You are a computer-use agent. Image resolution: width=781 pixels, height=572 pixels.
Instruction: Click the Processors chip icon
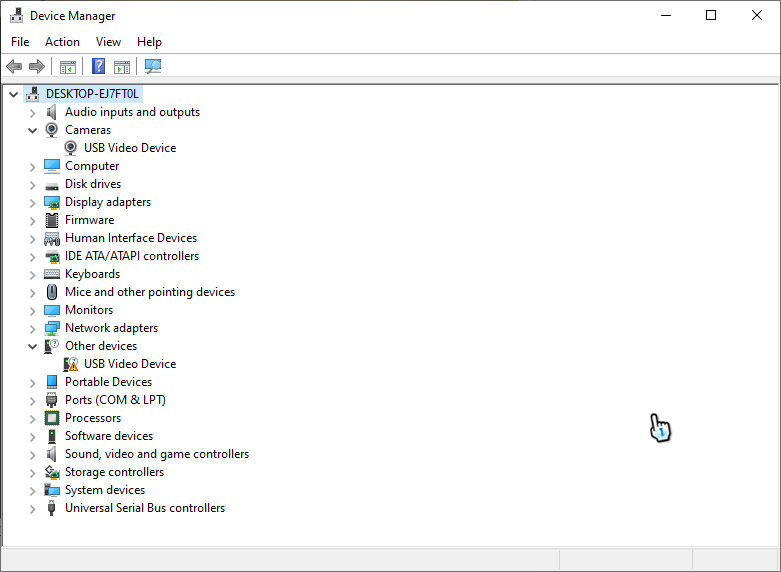[52, 418]
